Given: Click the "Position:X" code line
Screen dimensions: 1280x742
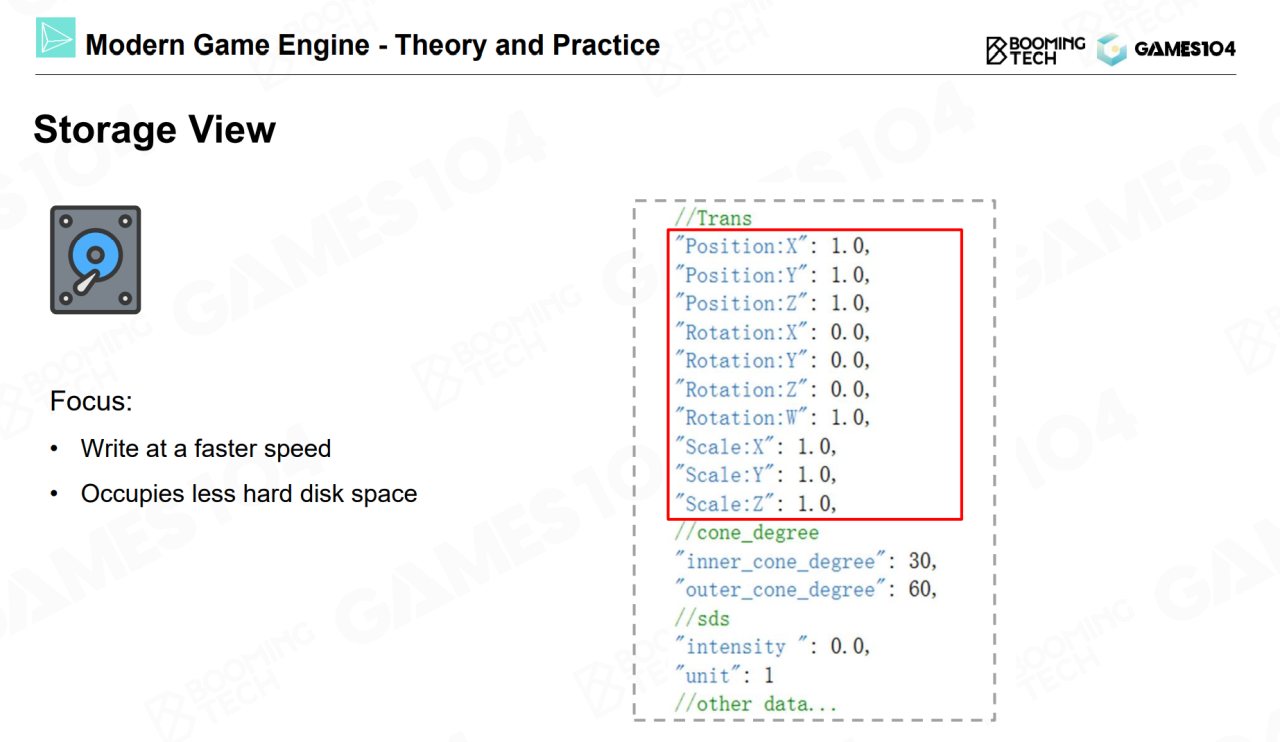Looking at the screenshot, I should 772,246.
